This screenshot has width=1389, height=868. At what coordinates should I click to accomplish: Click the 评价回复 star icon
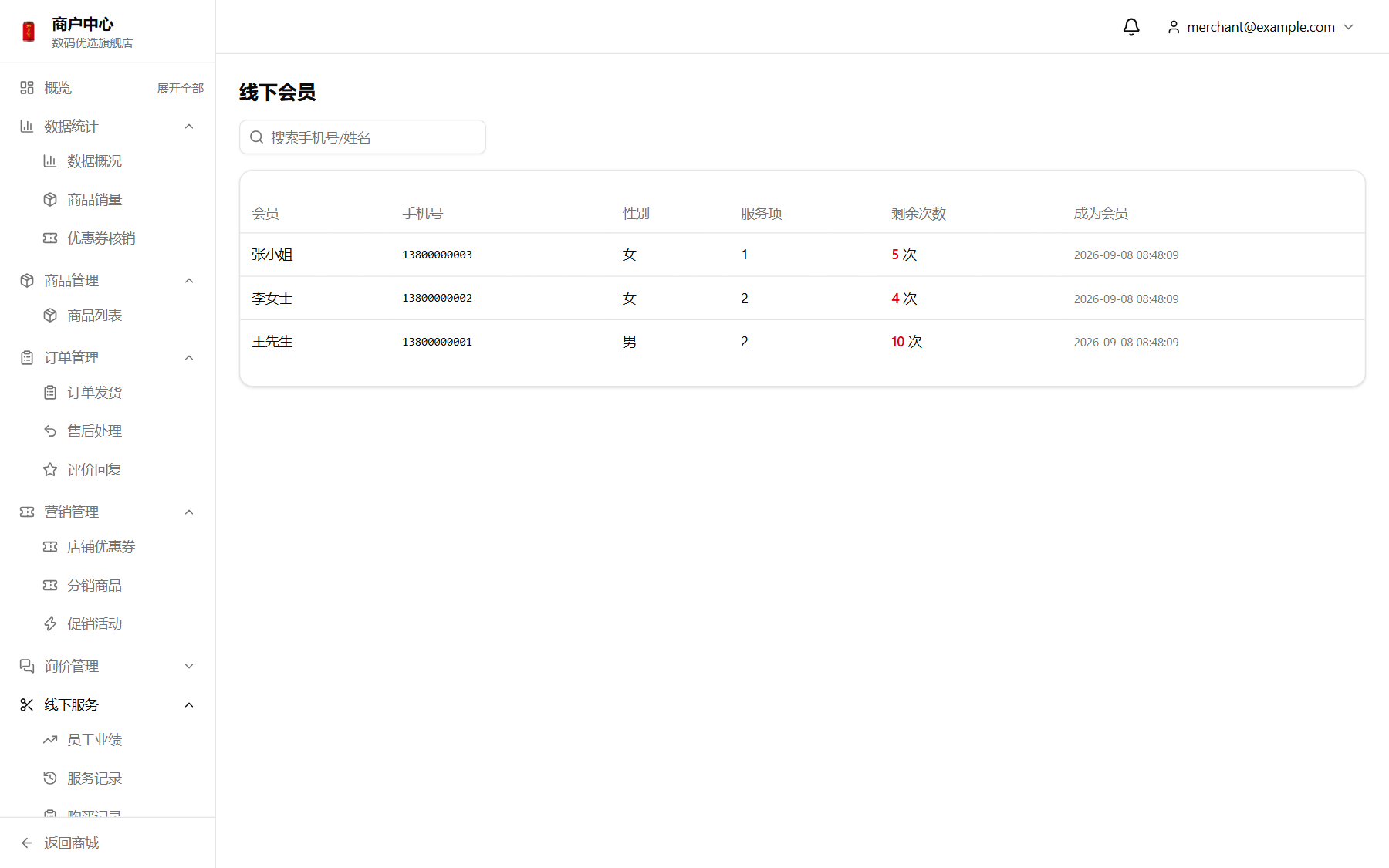(x=50, y=470)
